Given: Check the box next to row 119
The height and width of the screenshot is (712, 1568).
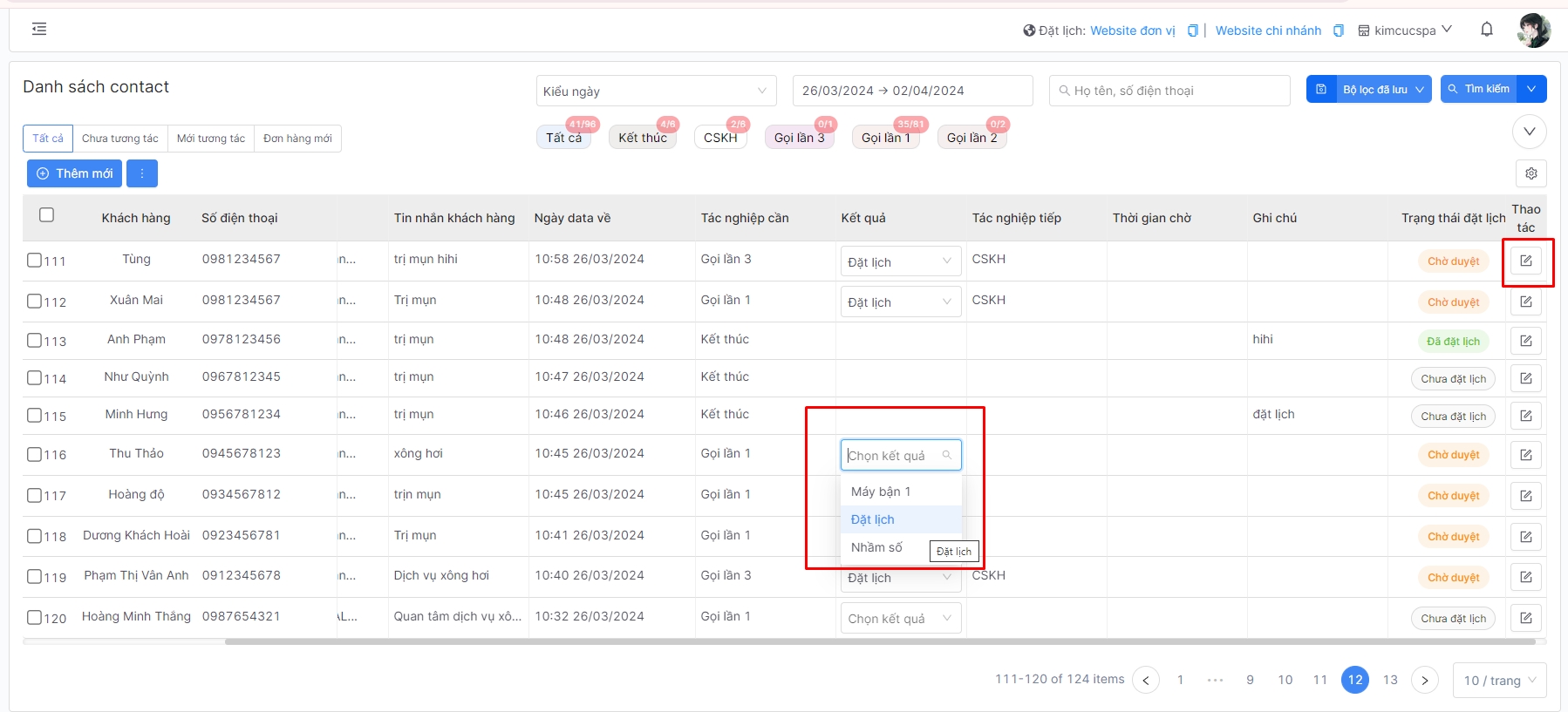Looking at the screenshot, I should click(x=34, y=576).
